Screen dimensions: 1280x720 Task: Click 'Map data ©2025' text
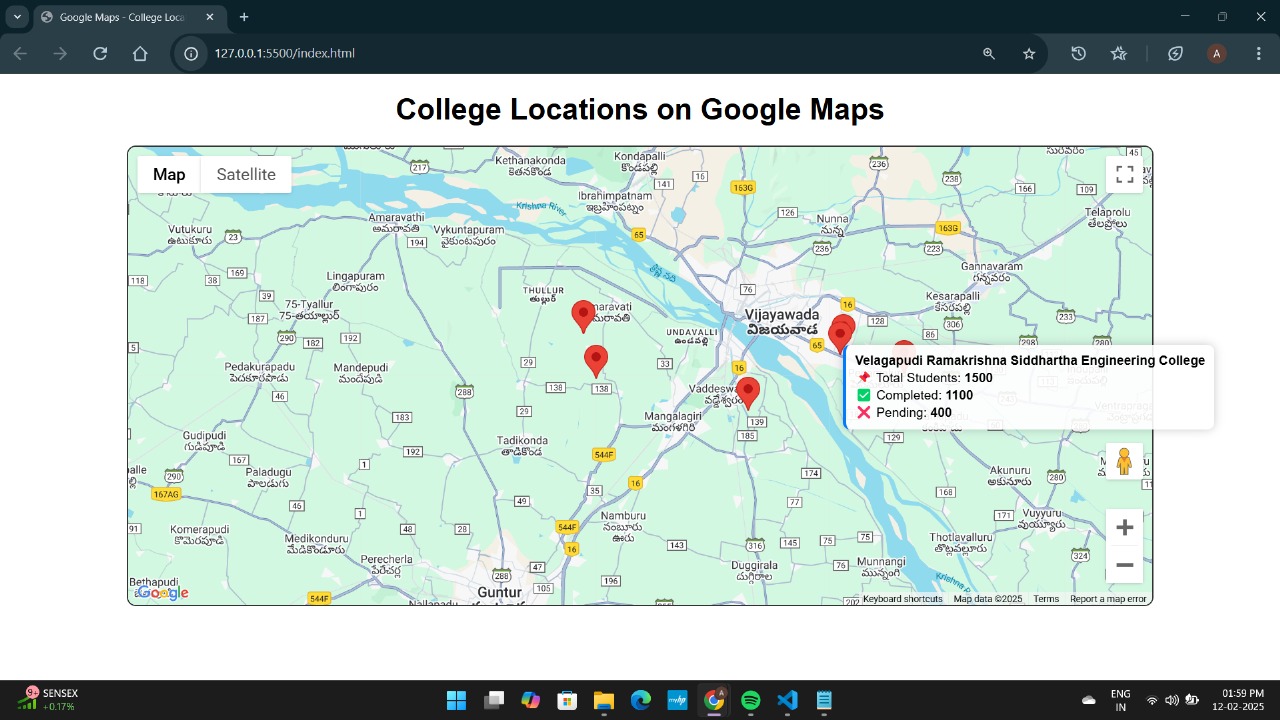(987, 599)
